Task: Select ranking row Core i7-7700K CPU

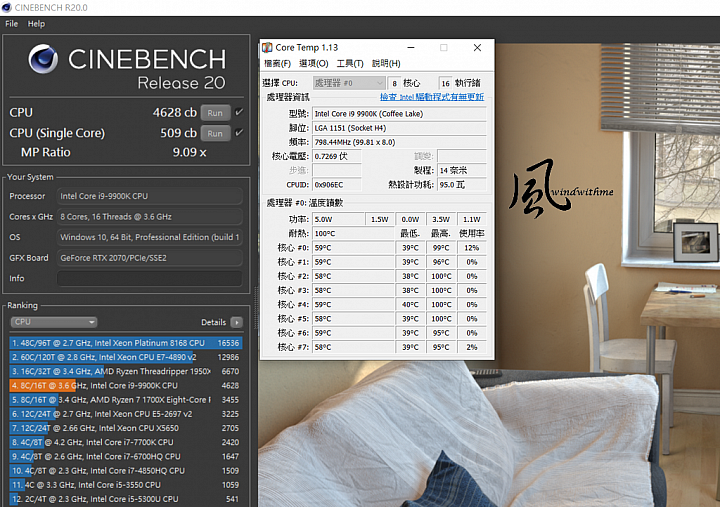Action: [125, 443]
